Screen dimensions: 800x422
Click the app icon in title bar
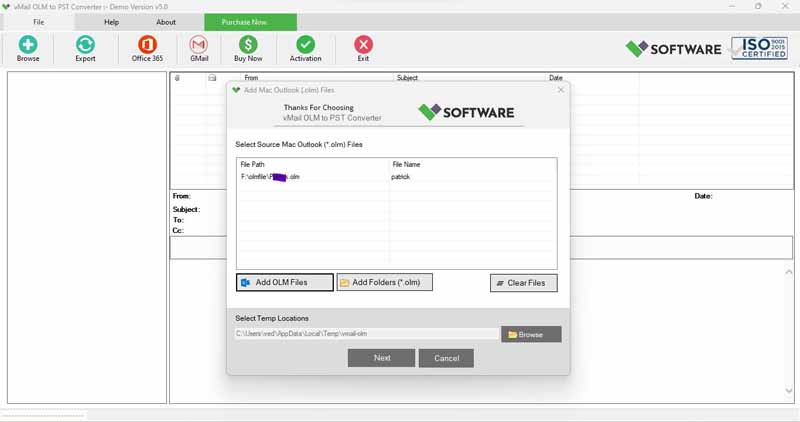tap(6, 6)
